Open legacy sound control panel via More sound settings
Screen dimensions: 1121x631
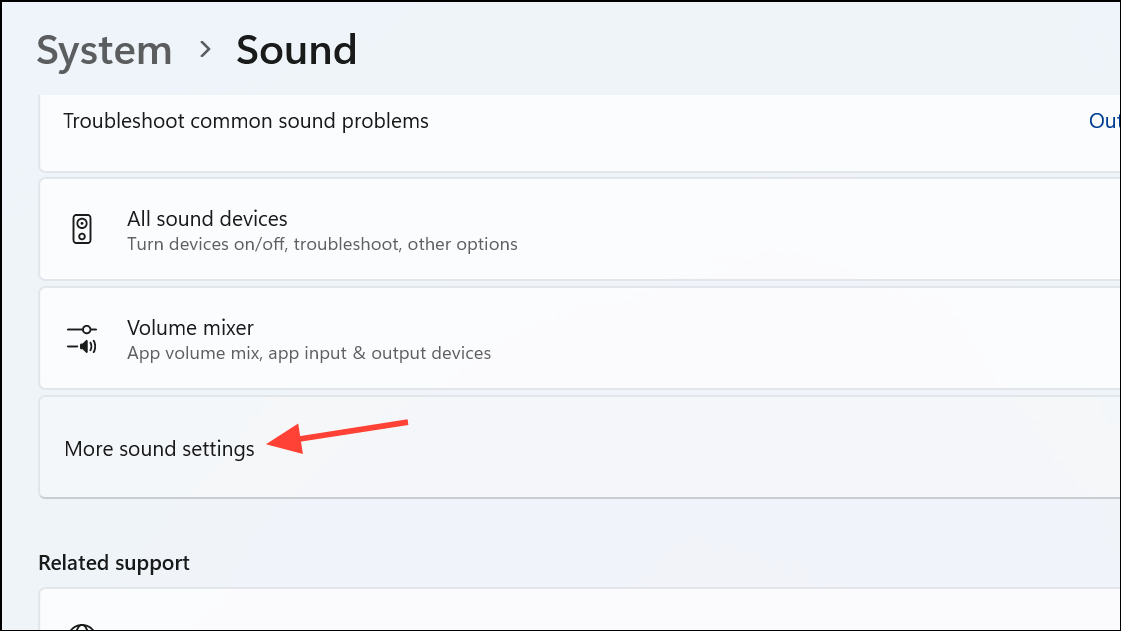pos(159,448)
